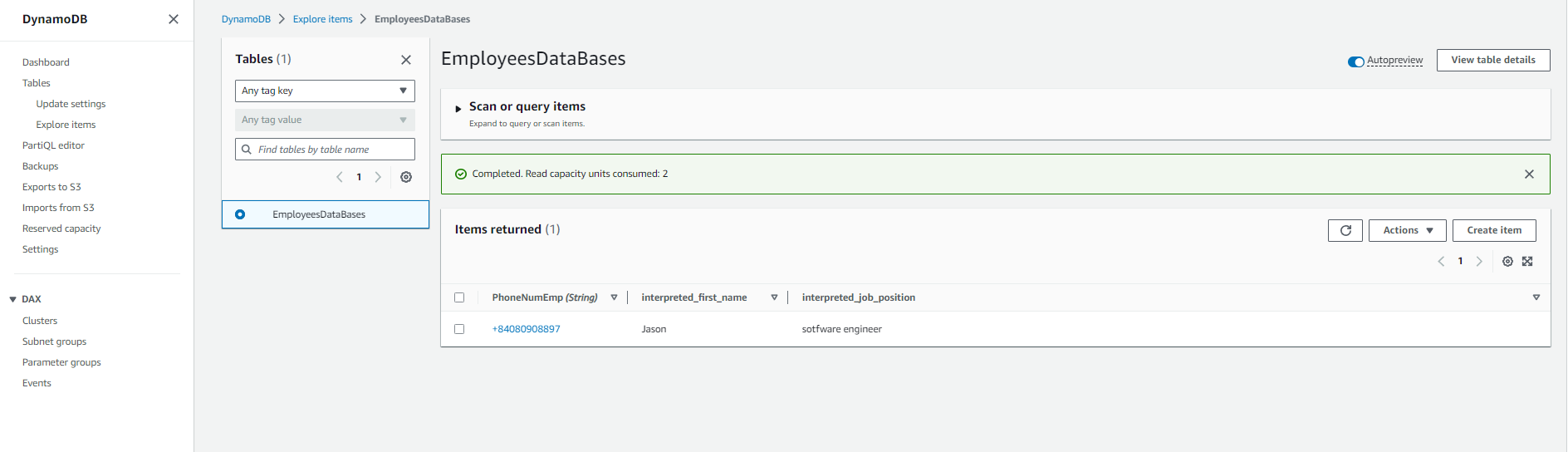
Task: Open DAX Events
Action: click(x=37, y=383)
